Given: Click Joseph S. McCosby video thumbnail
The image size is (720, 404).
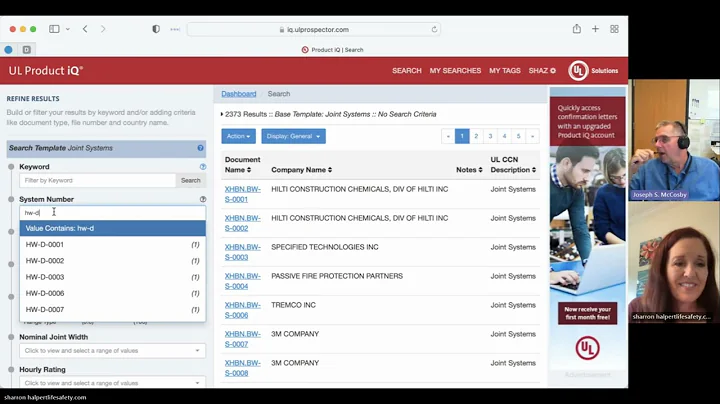Looking at the screenshot, I should coord(674,140).
